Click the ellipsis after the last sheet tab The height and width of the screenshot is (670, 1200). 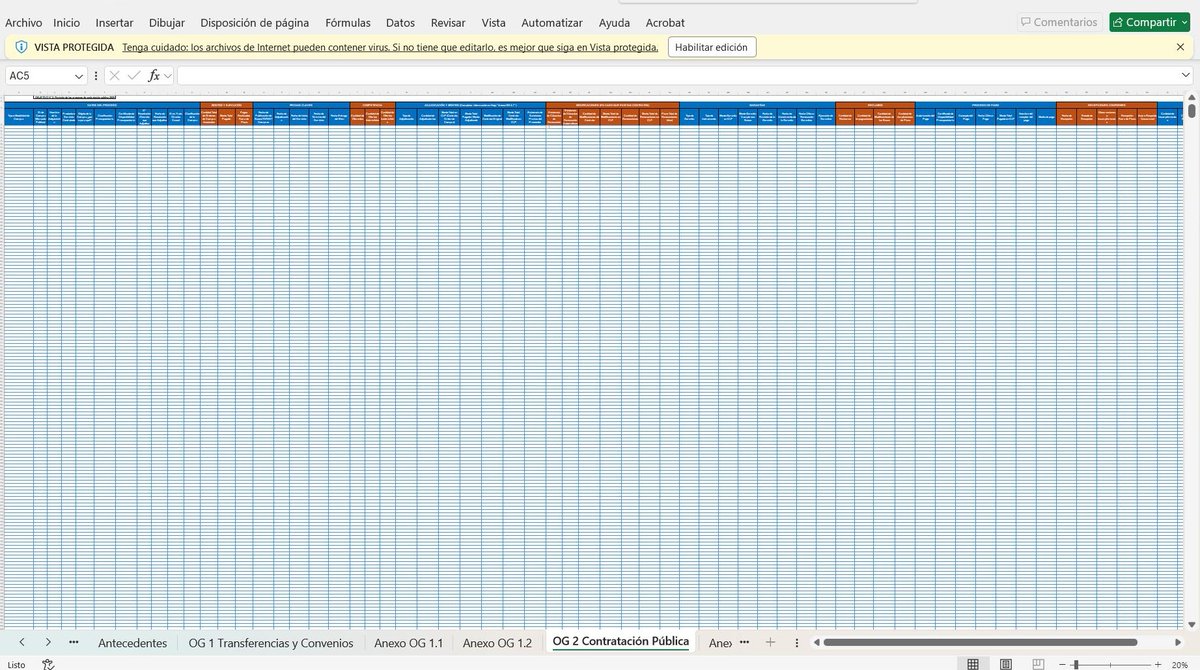[744, 641]
